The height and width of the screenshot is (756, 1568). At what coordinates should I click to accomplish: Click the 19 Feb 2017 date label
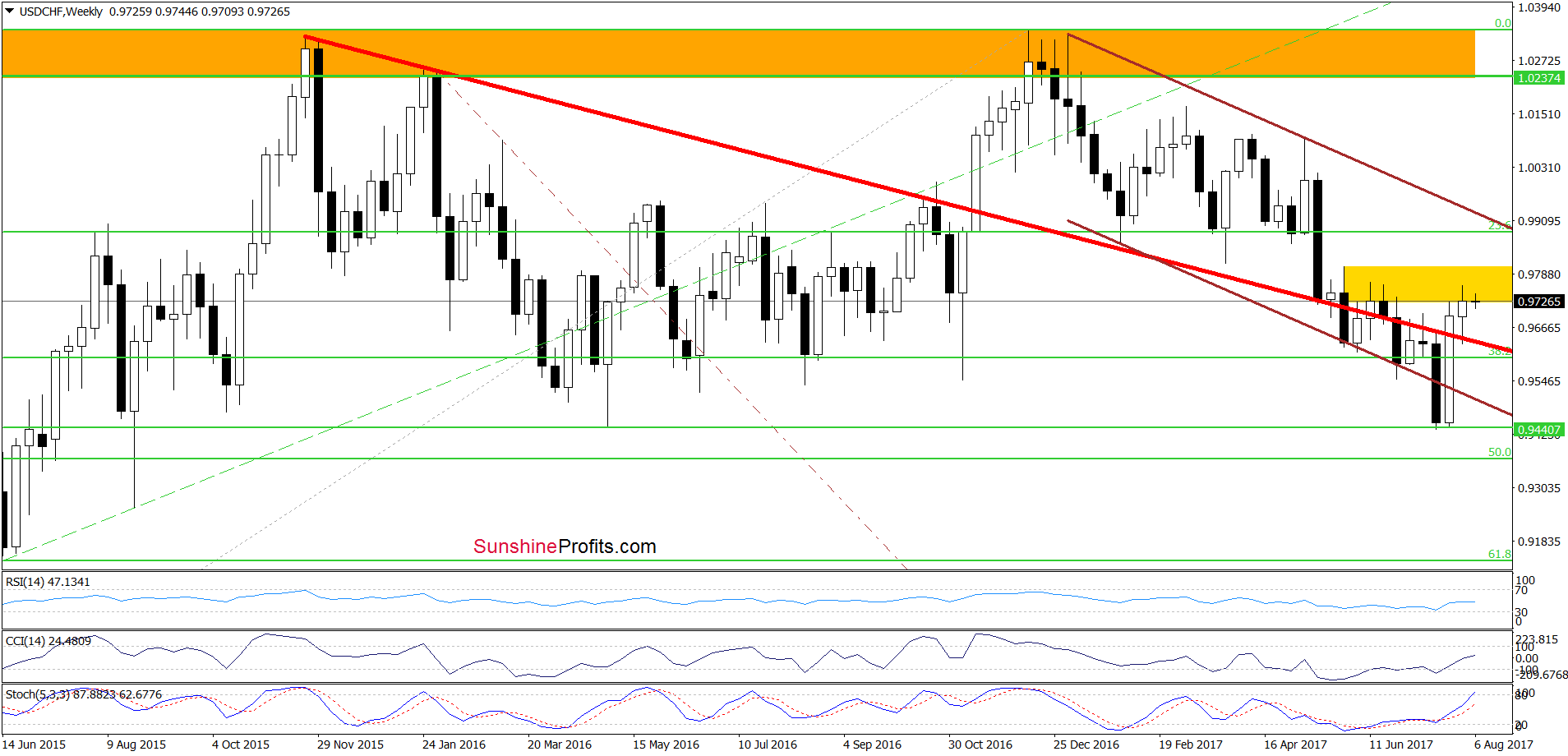click(1191, 744)
